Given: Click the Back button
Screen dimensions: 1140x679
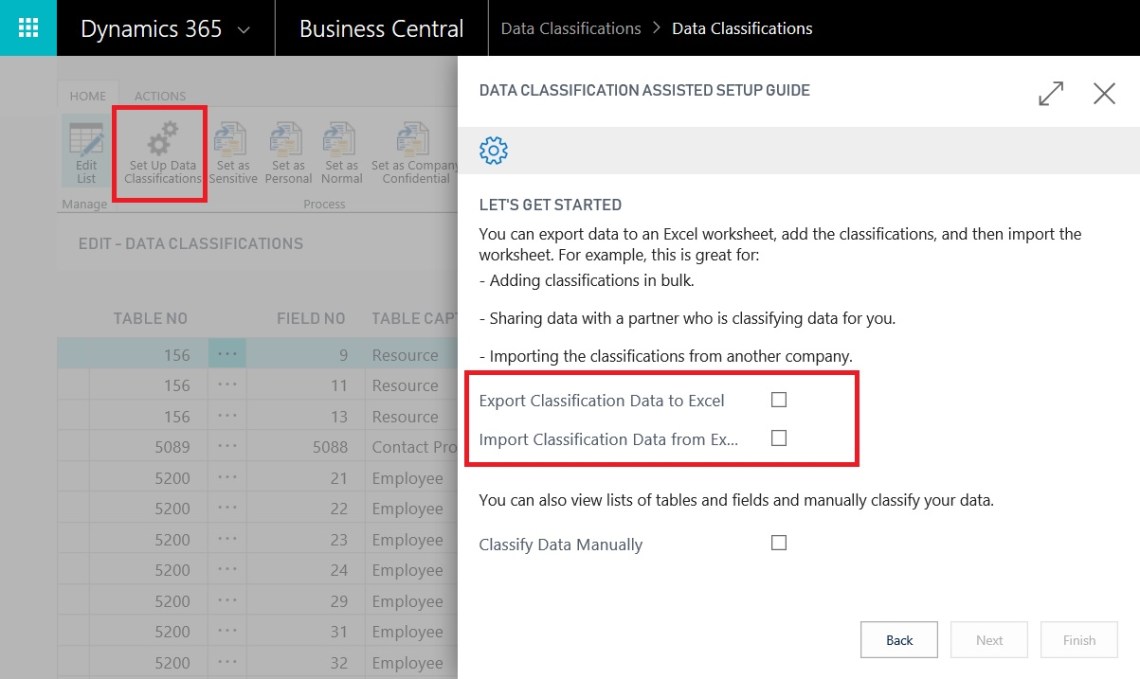Looking at the screenshot, I should tap(898, 640).
